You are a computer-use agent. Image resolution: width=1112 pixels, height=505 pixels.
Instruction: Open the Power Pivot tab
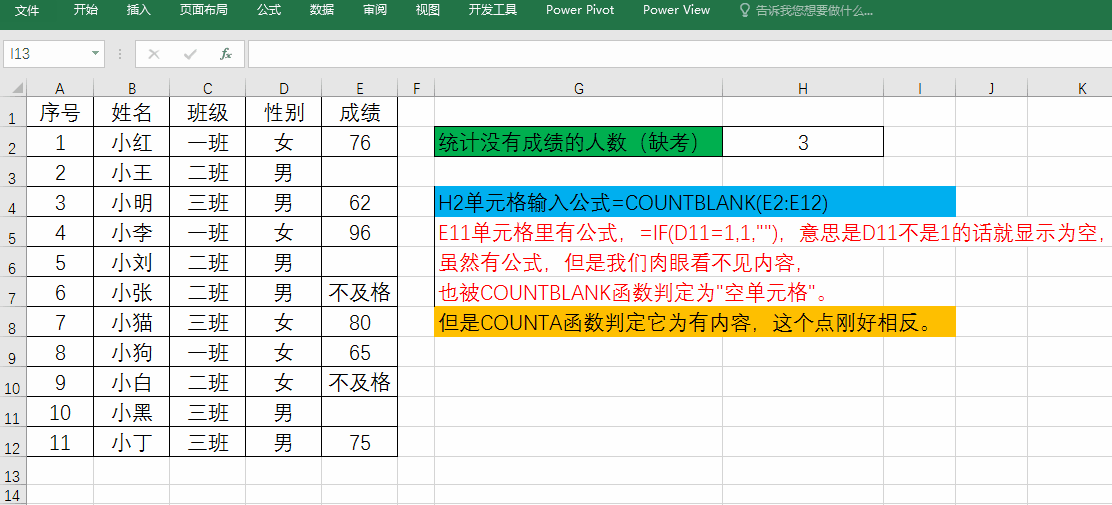coord(580,10)
